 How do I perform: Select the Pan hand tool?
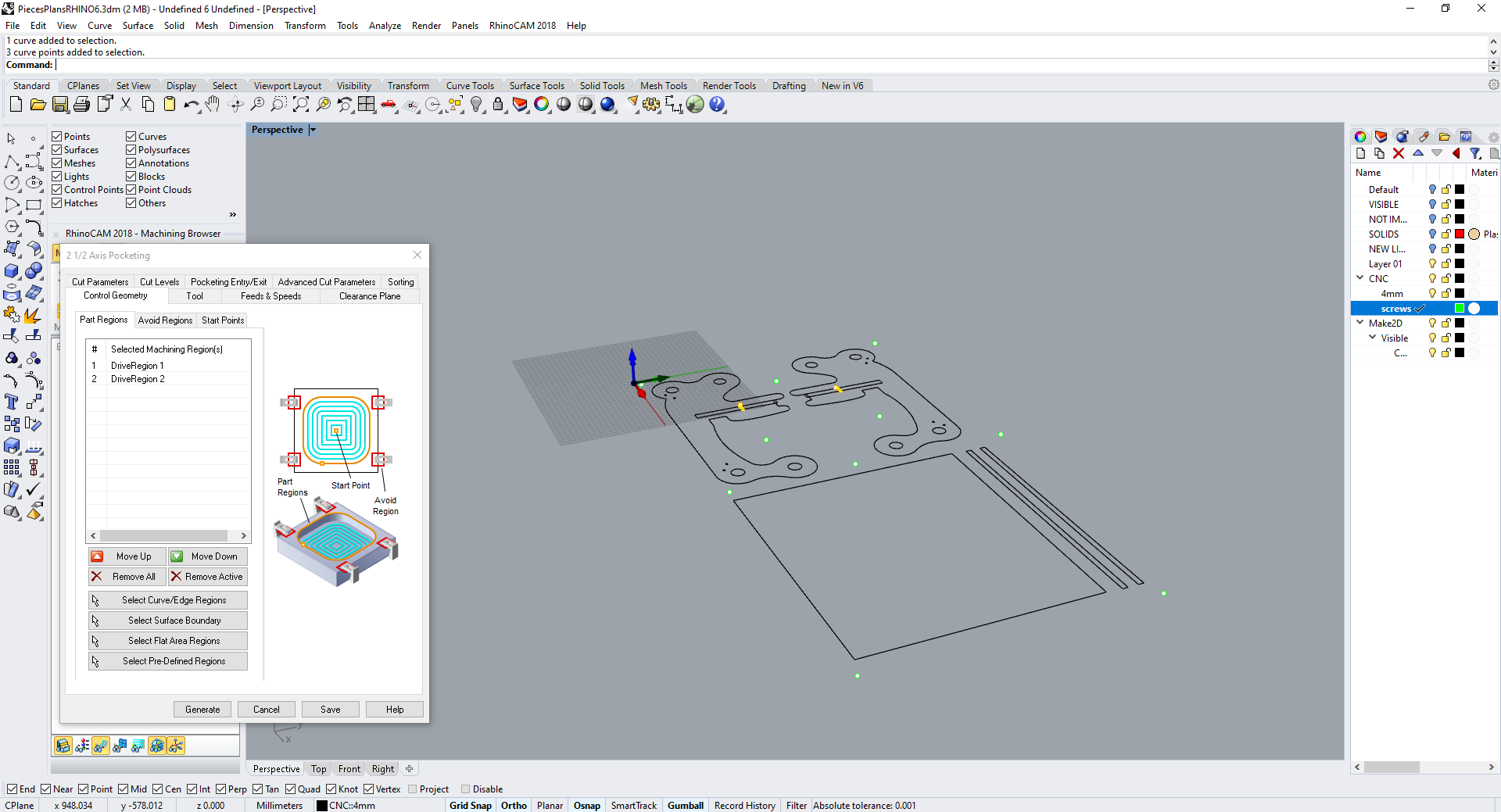coord(213,104)
